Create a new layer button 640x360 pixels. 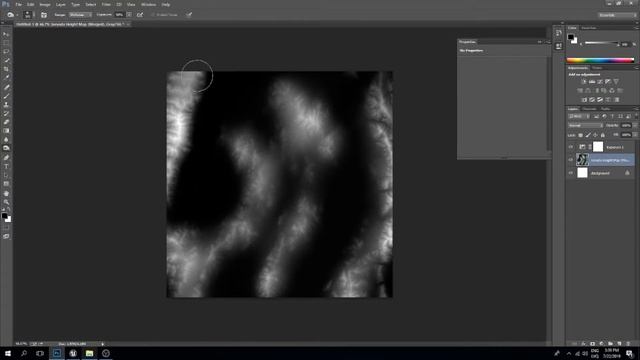tap(619, 344)
